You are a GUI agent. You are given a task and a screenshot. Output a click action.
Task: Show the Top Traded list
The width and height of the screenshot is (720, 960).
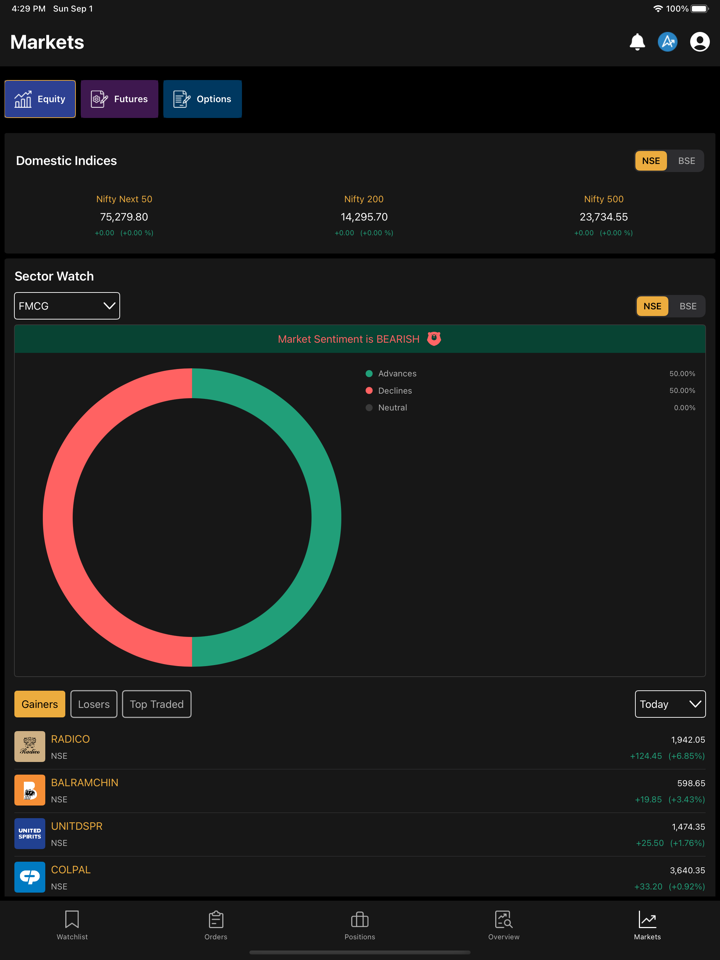[157, 704]
